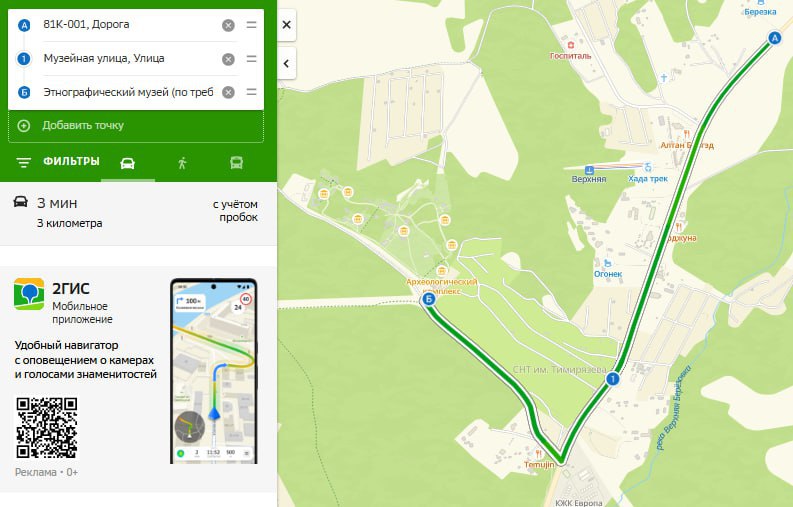
Task: Click the Госпиталь marker on the map
Action: click(x=570, y=46)
